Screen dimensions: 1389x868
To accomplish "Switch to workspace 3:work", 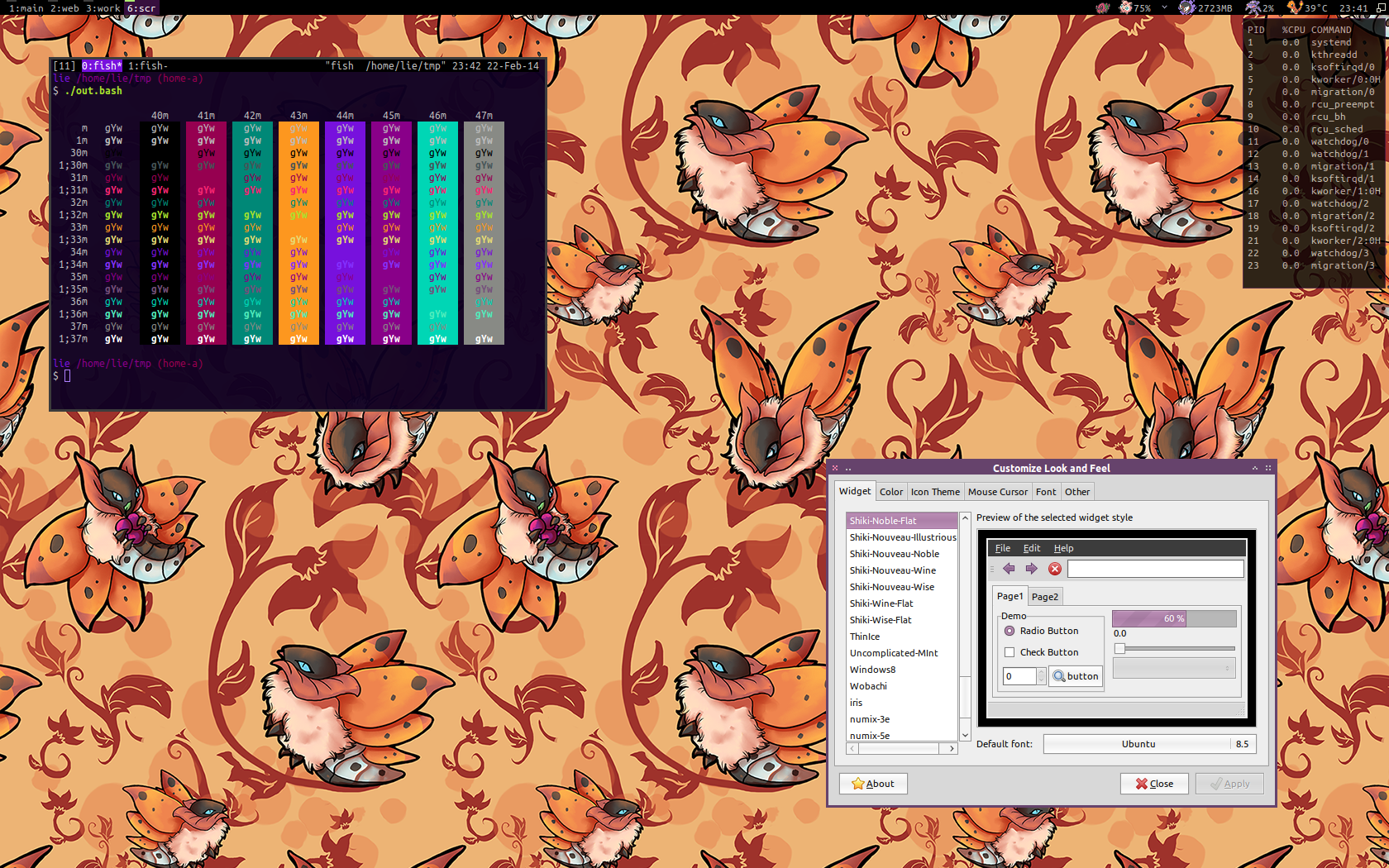I will [x=103, y=7].
